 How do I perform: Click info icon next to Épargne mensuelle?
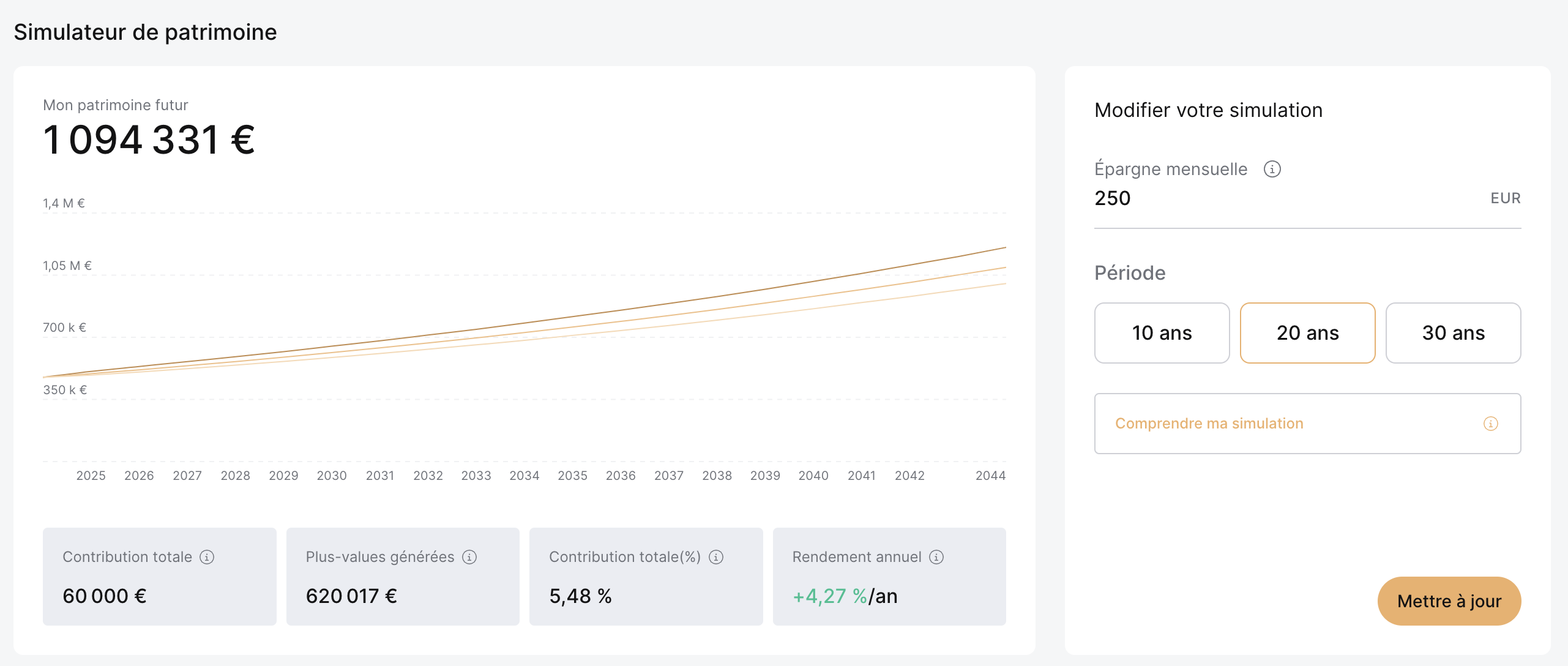pos(1272,169)
